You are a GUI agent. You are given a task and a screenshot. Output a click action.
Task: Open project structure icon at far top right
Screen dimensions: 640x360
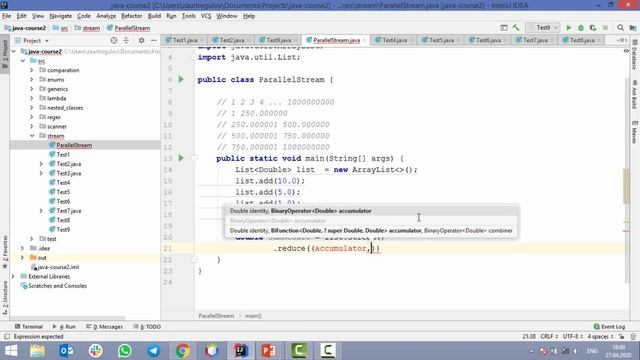click(633, 28)
